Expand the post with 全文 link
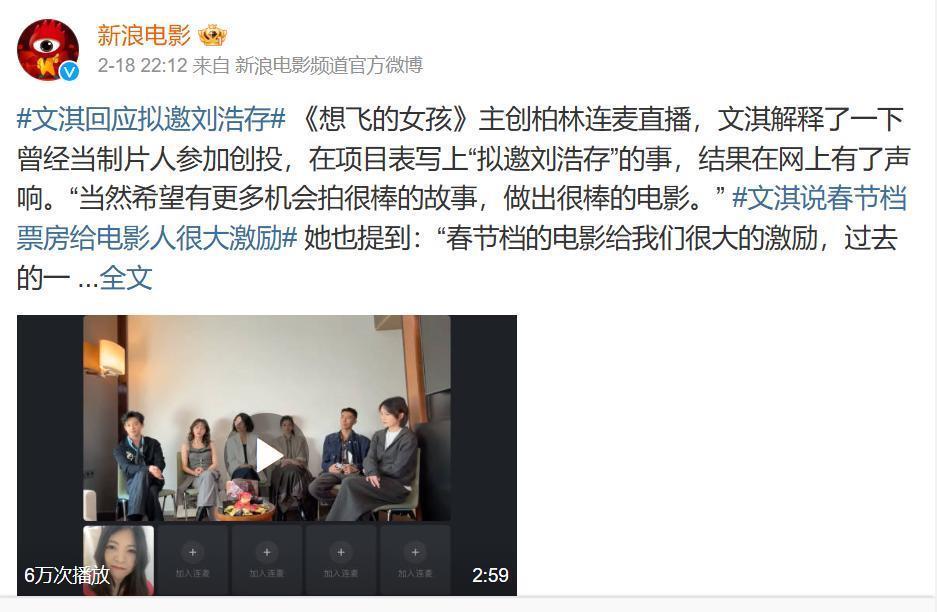 [x=126, y=278]
